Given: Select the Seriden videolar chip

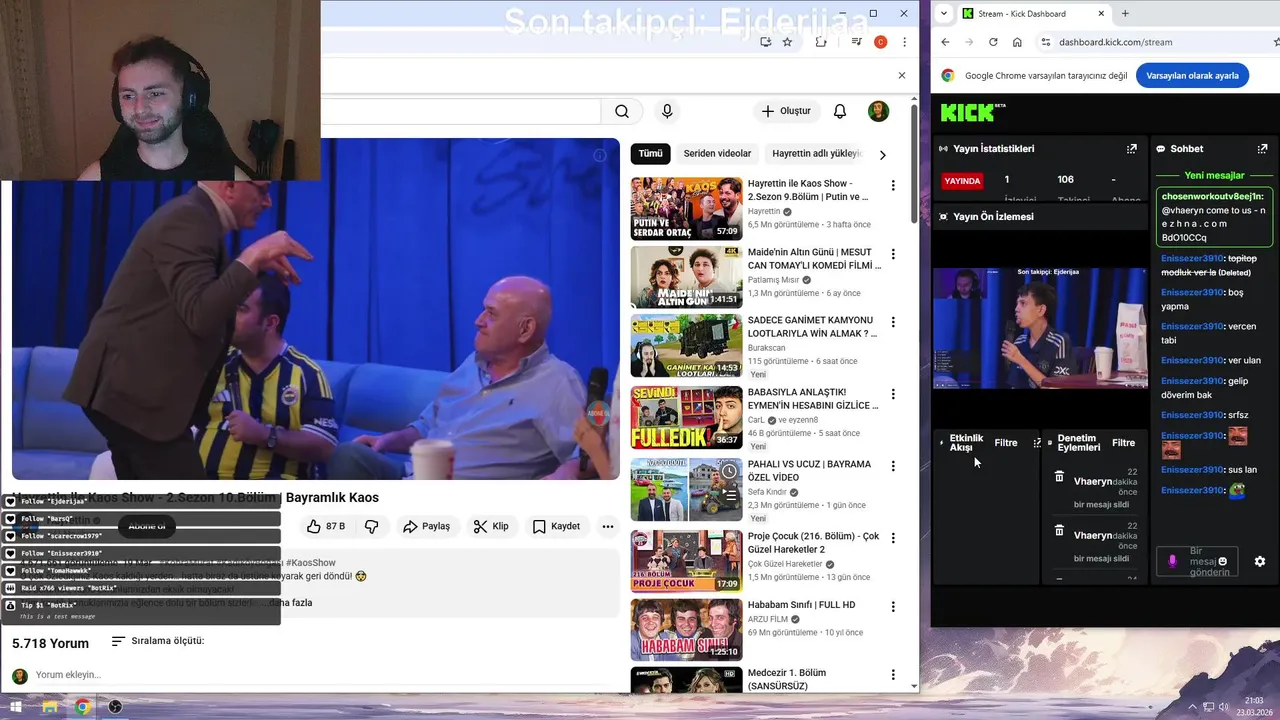Looking at the screenshot, I should pyautogui.click(x=717, y=154).
